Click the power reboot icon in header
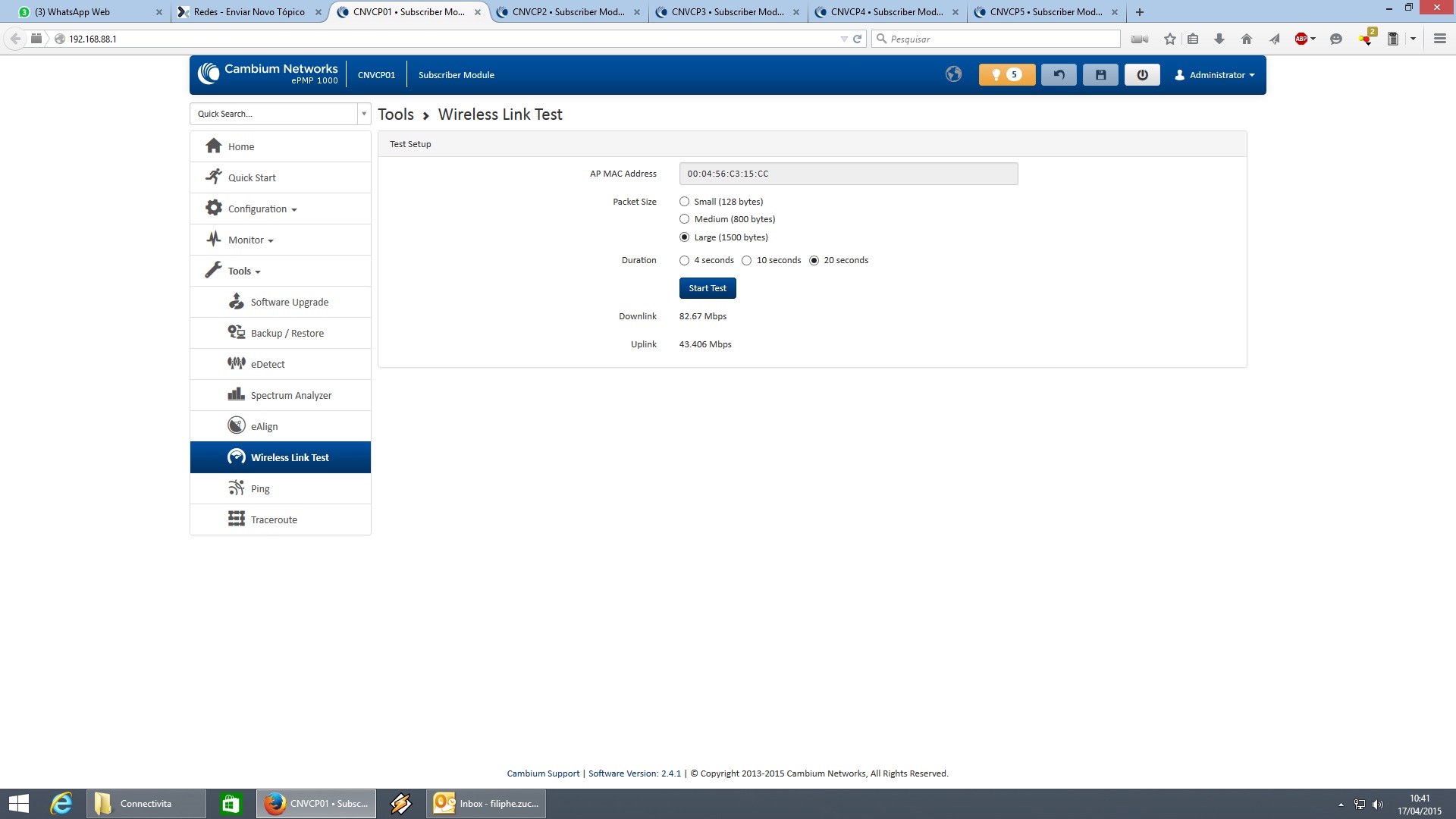Image resolution: width=1456 pixels, height=819 pixels. 1142,74
